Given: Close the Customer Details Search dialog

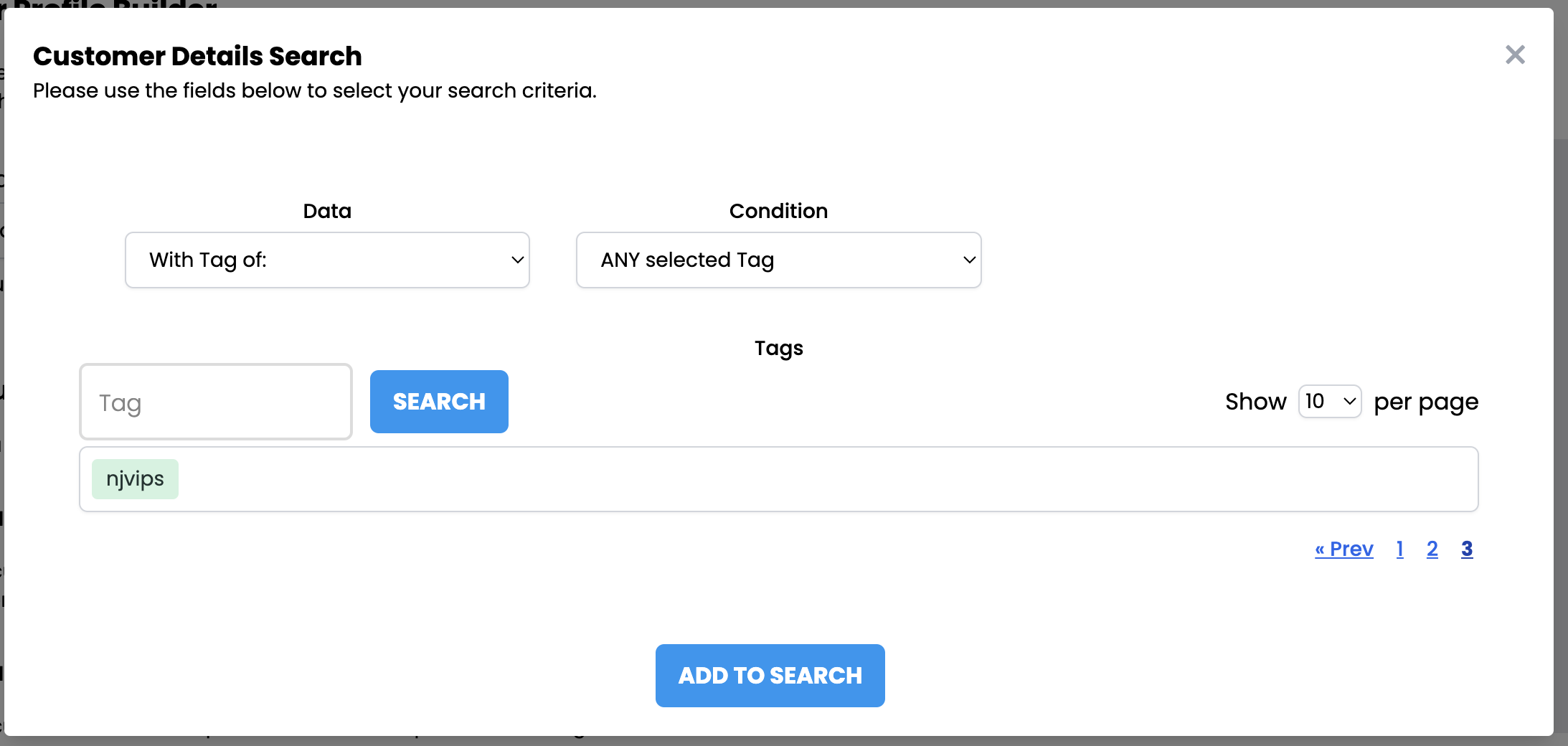Looking at the screenshot, I should [1515, 55].
